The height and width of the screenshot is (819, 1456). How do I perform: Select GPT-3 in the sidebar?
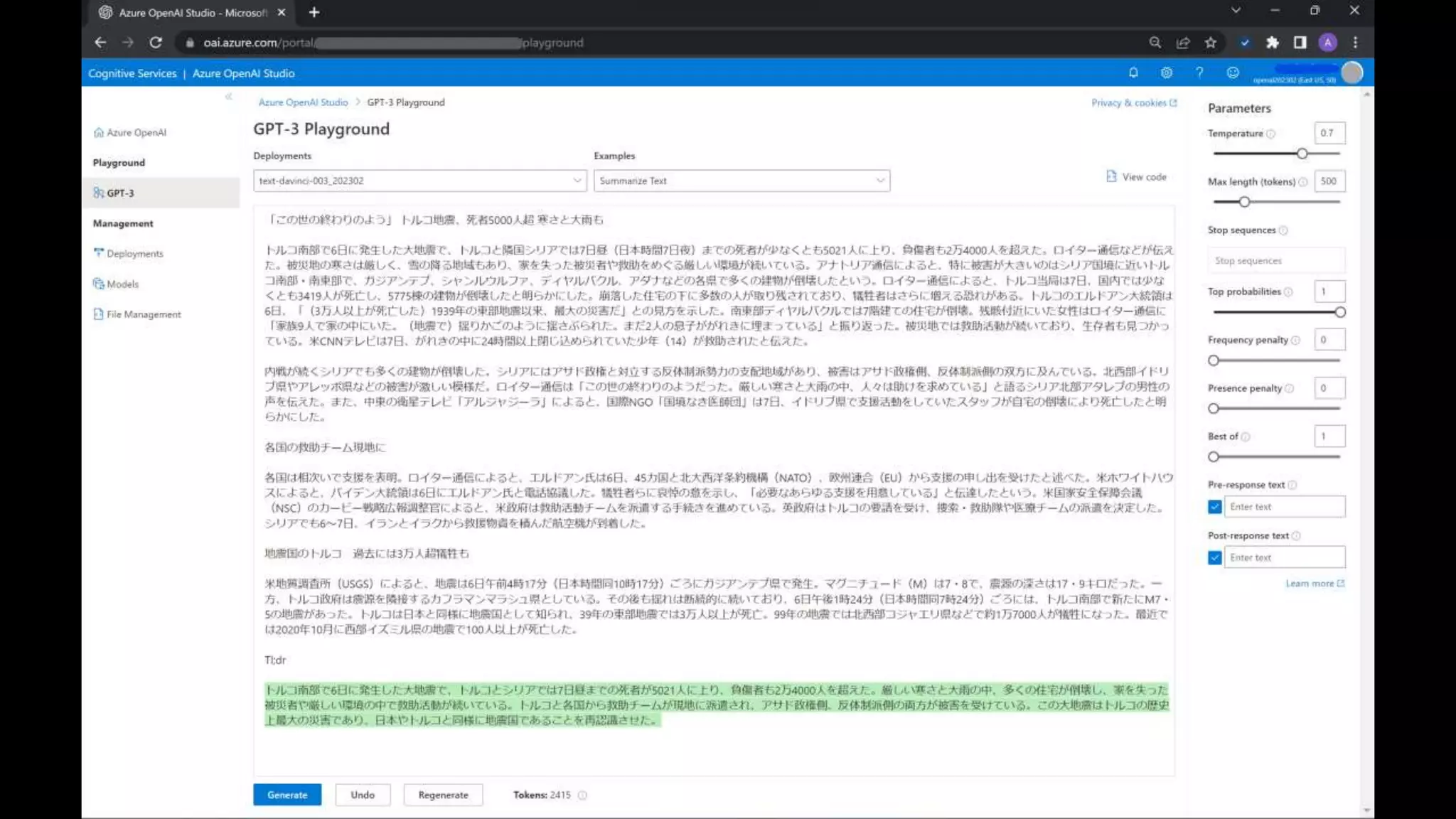coord(121,193)
